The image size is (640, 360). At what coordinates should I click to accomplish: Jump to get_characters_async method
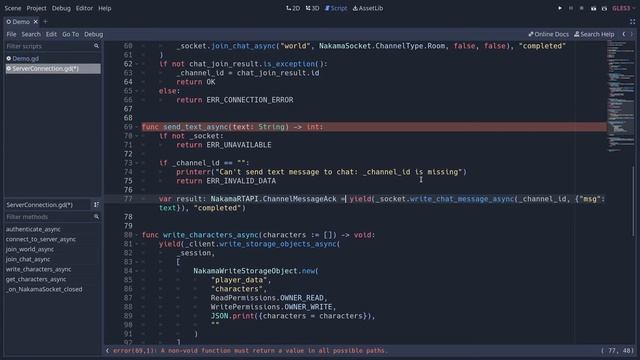(x=36, y=279)
